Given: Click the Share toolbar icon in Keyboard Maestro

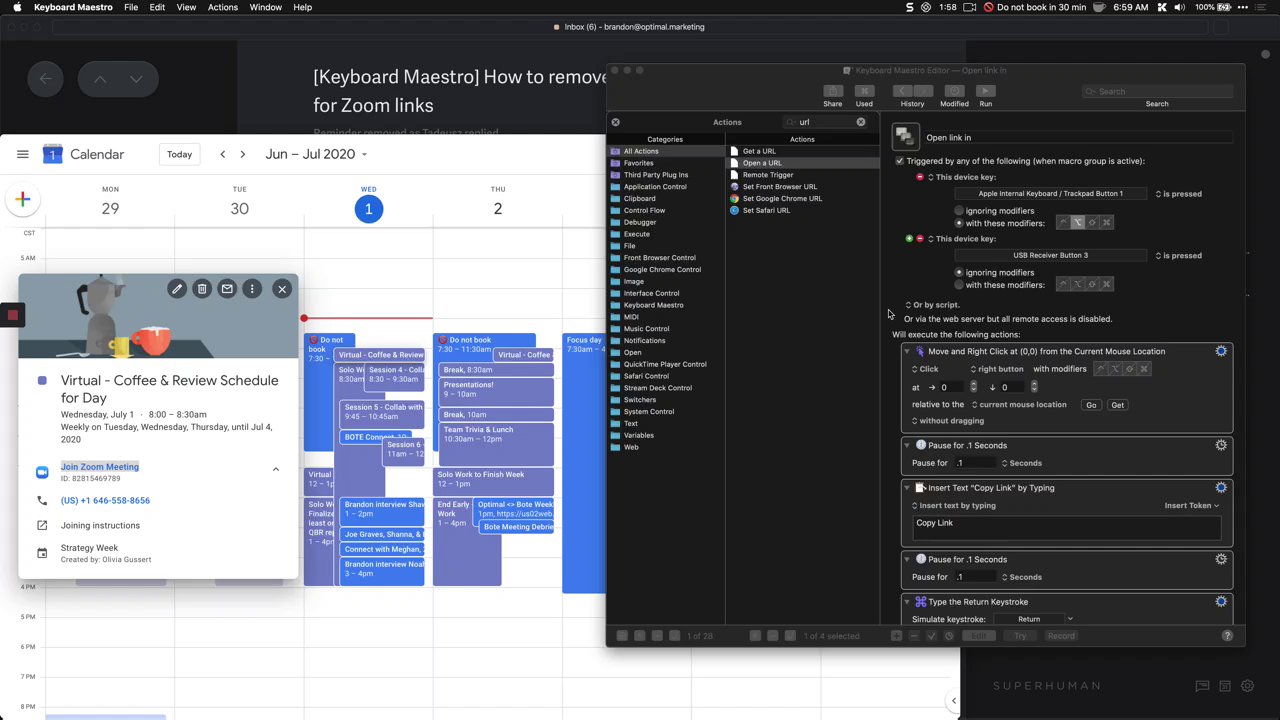Looking at the screenshot, I should 832,91.
